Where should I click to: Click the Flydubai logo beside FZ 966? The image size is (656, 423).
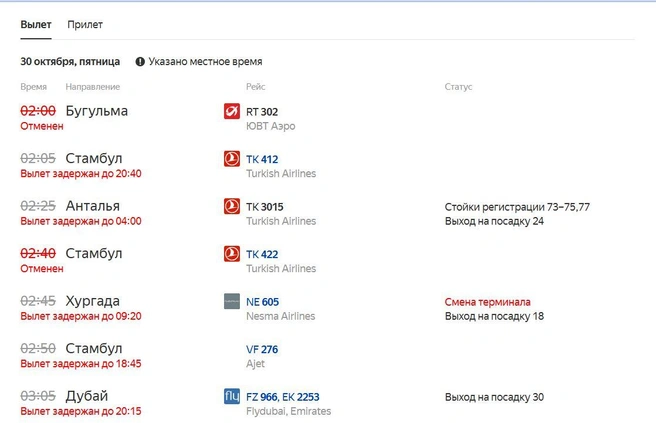(232, 396)
